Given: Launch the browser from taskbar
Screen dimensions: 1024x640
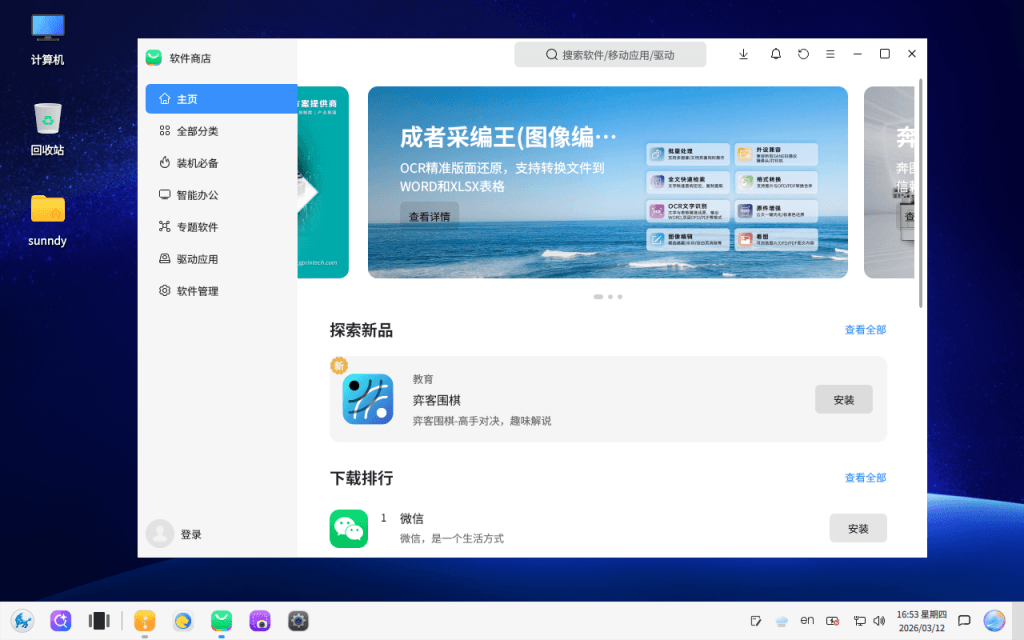Looking at the screenshot, I should pyautogui.click(x=183, y=620).
